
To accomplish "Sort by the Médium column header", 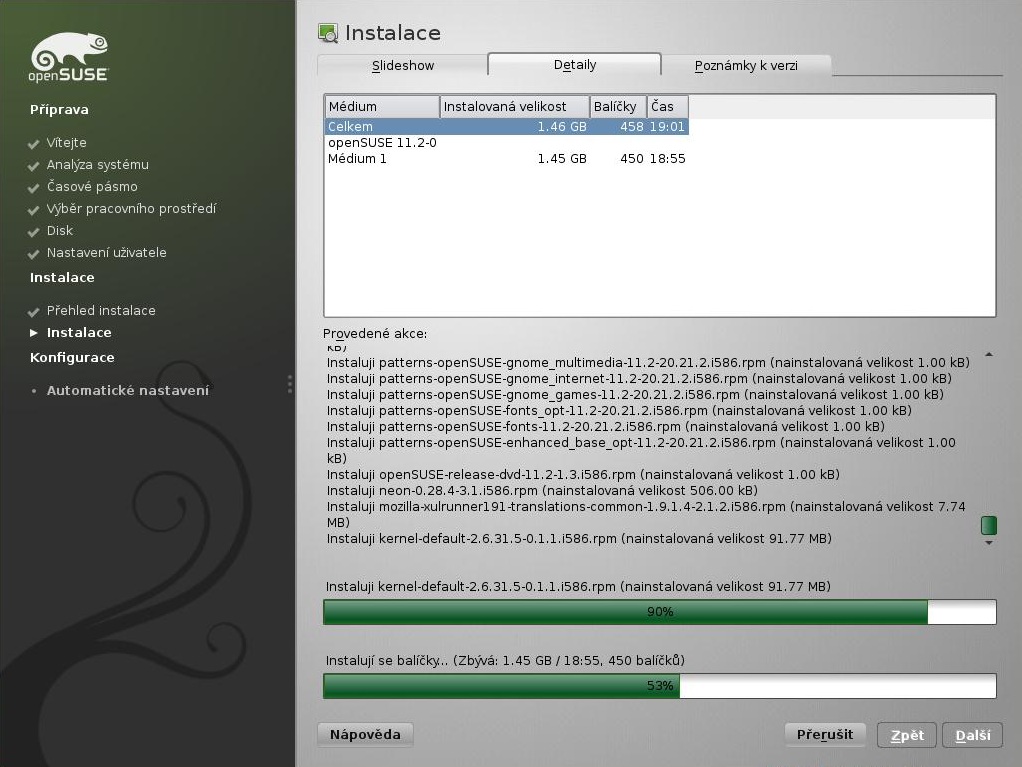I will [382, 106].
